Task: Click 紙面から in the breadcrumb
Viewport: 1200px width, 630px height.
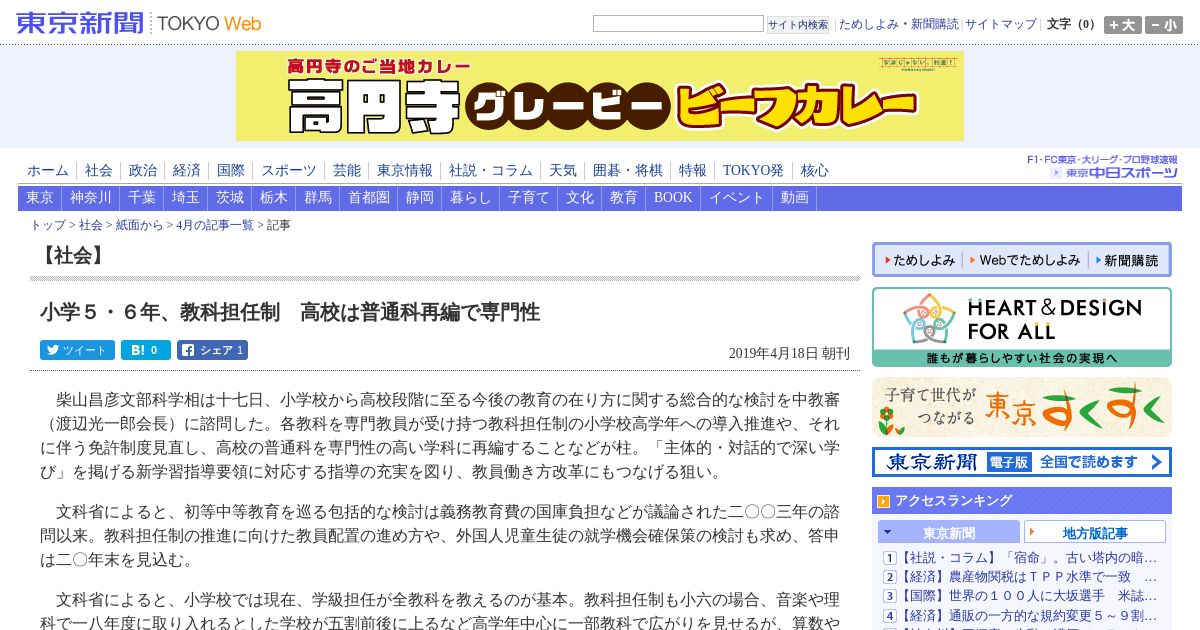Action: (139, 225)
